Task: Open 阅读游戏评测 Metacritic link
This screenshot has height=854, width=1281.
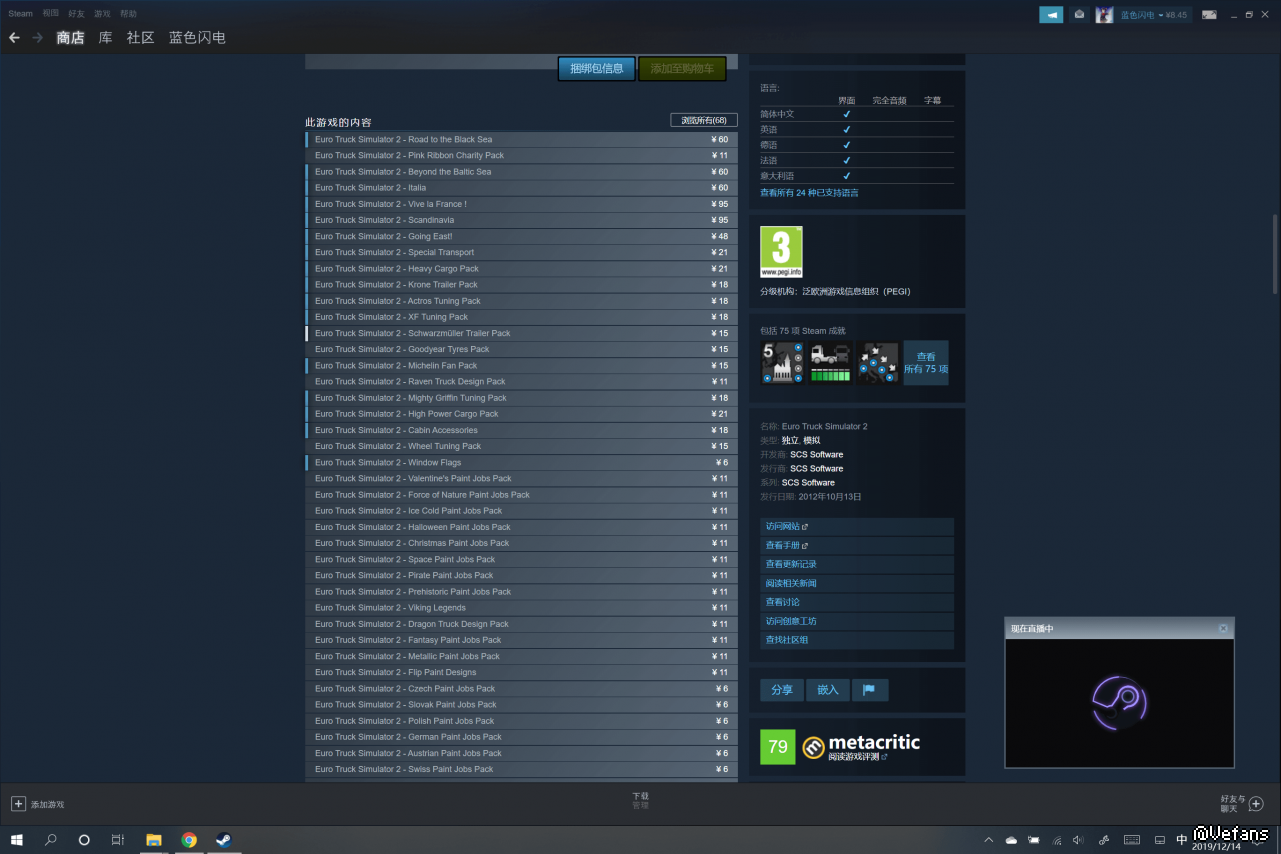Action: [858, 758]
